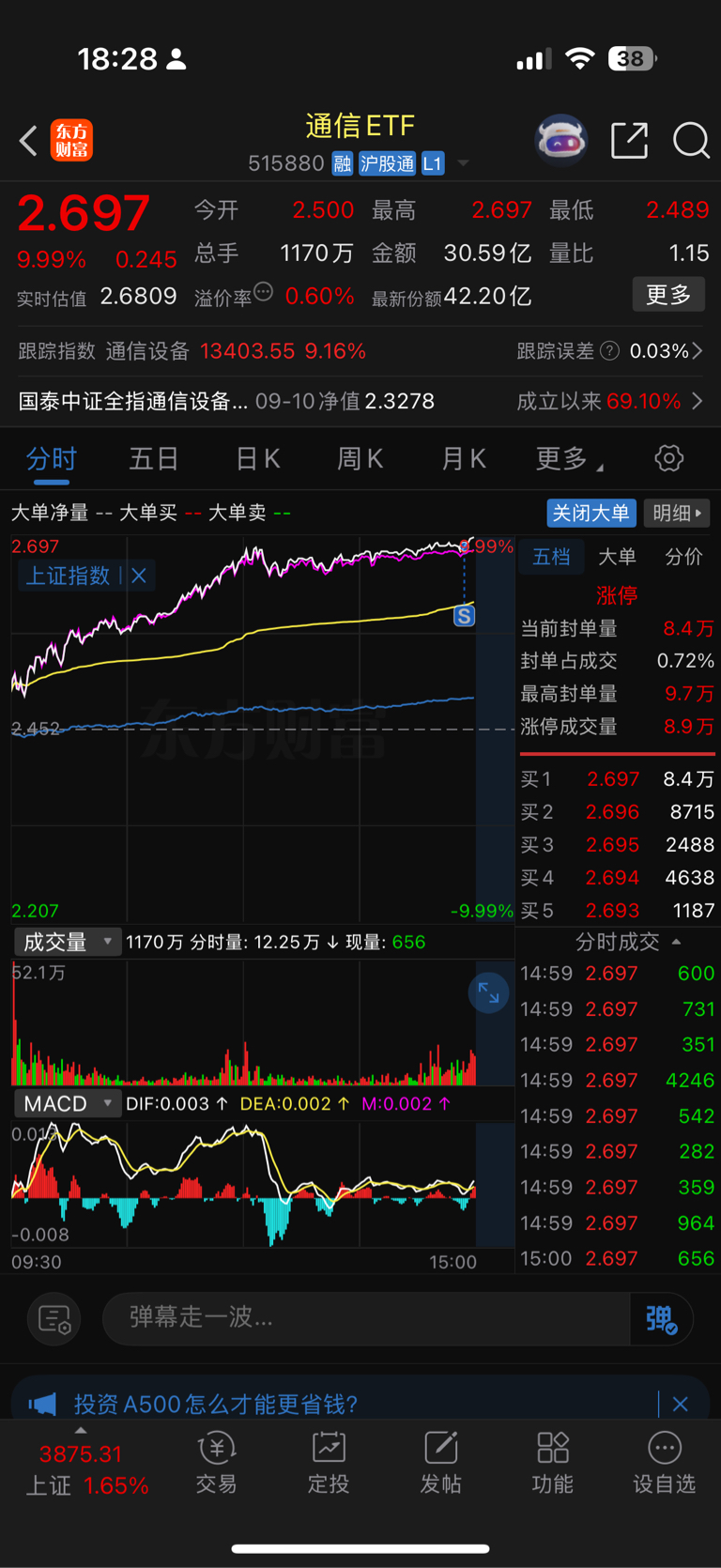Select the 周K tab

(360, 459)
